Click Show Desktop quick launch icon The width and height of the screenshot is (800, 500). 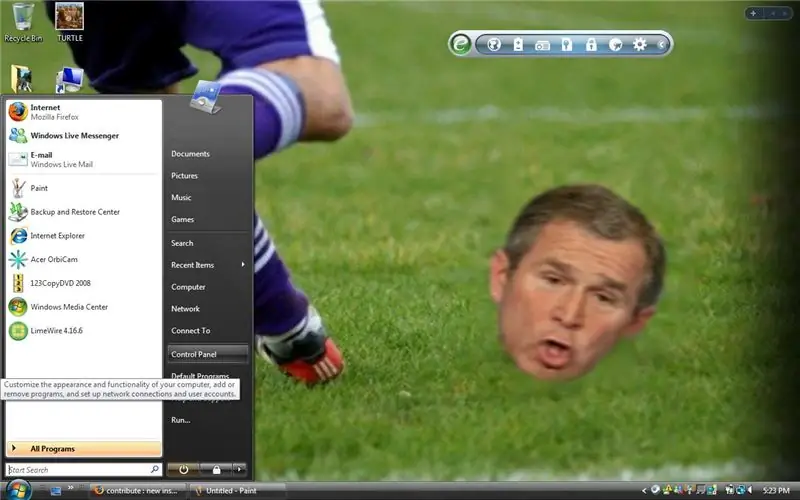[56, 491]
